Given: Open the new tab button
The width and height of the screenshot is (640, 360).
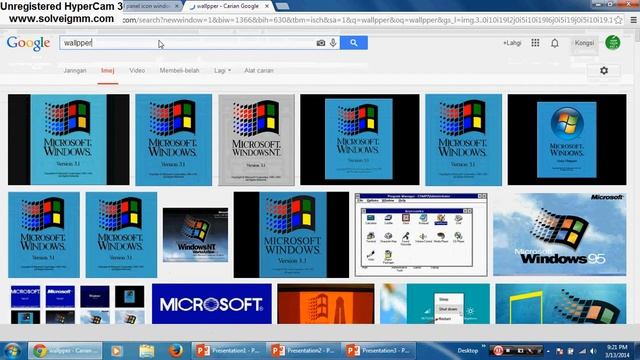Looking at the screenshot, I should [x=282, y=6].
